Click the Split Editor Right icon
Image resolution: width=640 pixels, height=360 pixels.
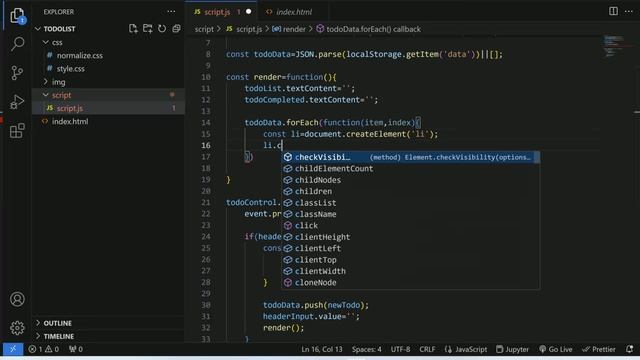click(x=613, y=11)
